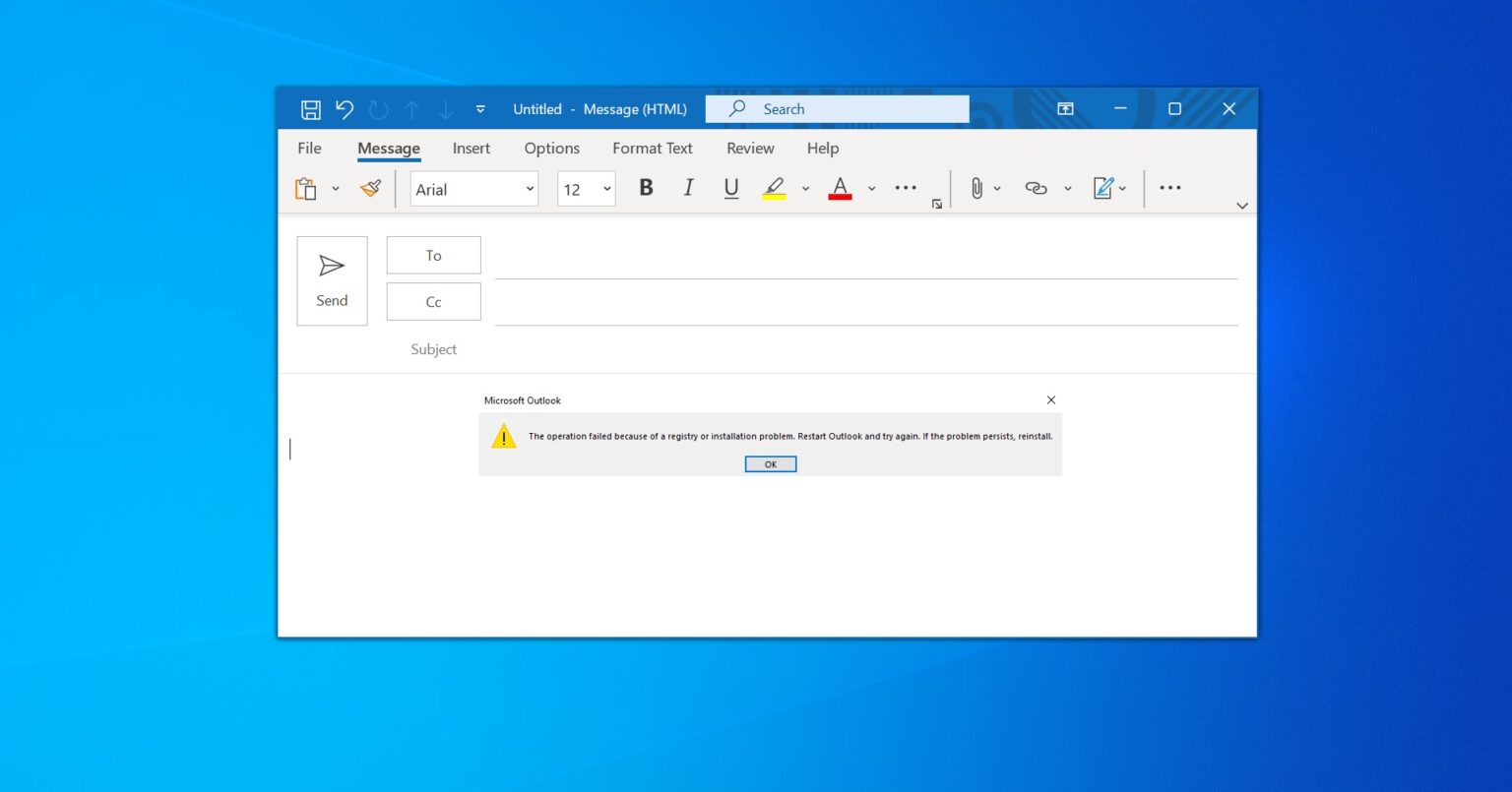Open the File tab
The width and height of the screenshot is (1512, 792).
309,149
